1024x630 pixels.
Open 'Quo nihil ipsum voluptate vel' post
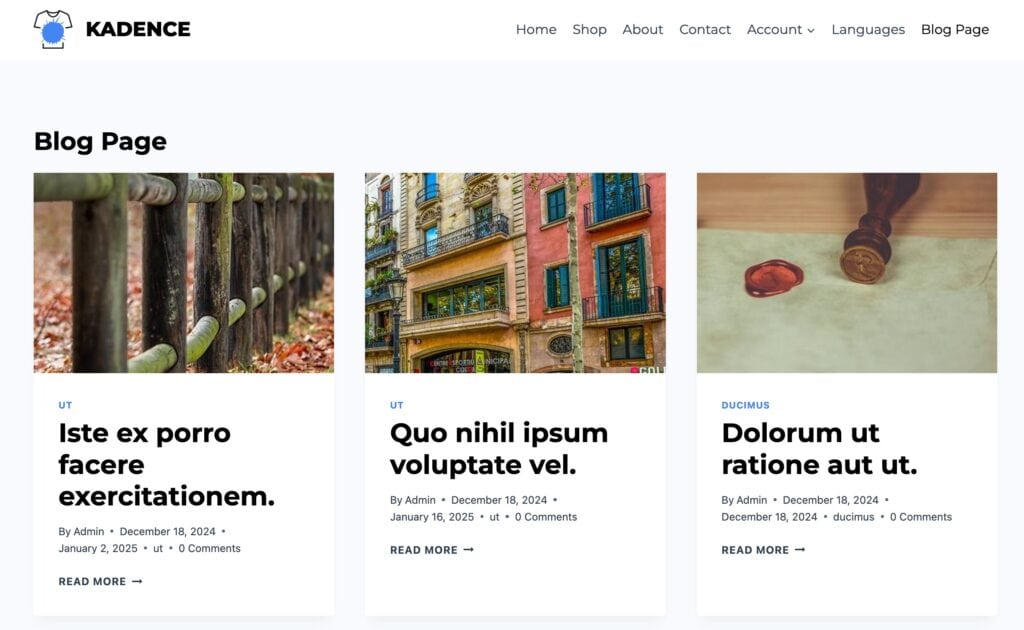(x=498, y=448)
